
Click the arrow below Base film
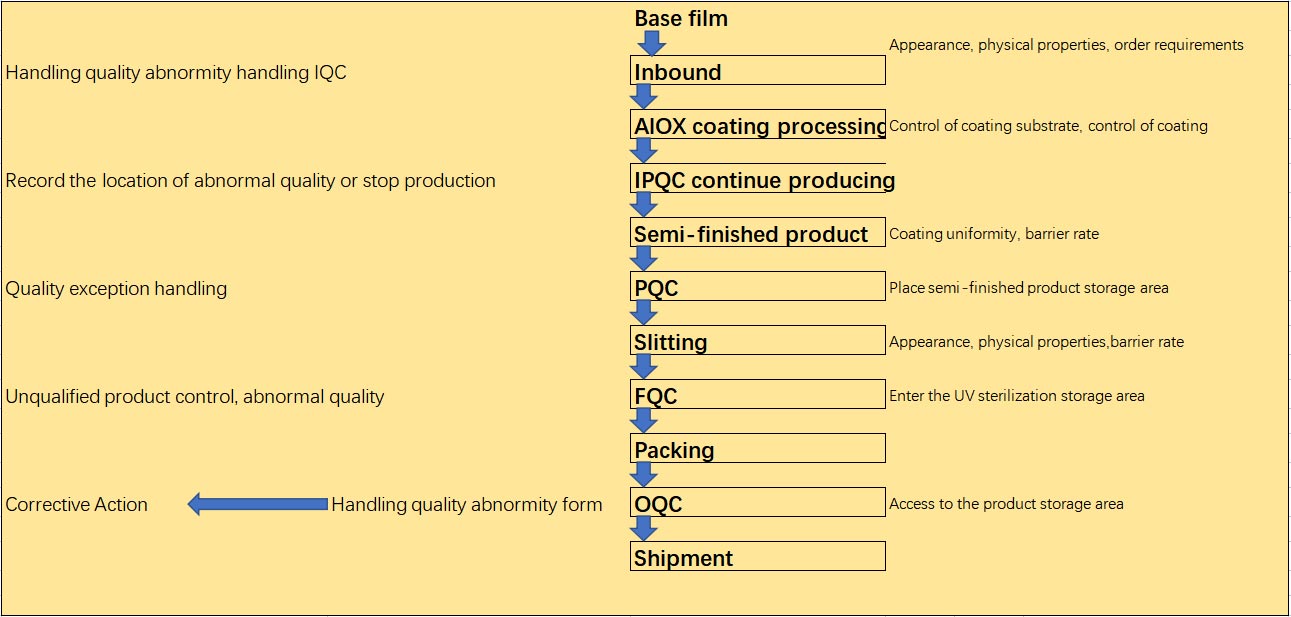[651, 43]
